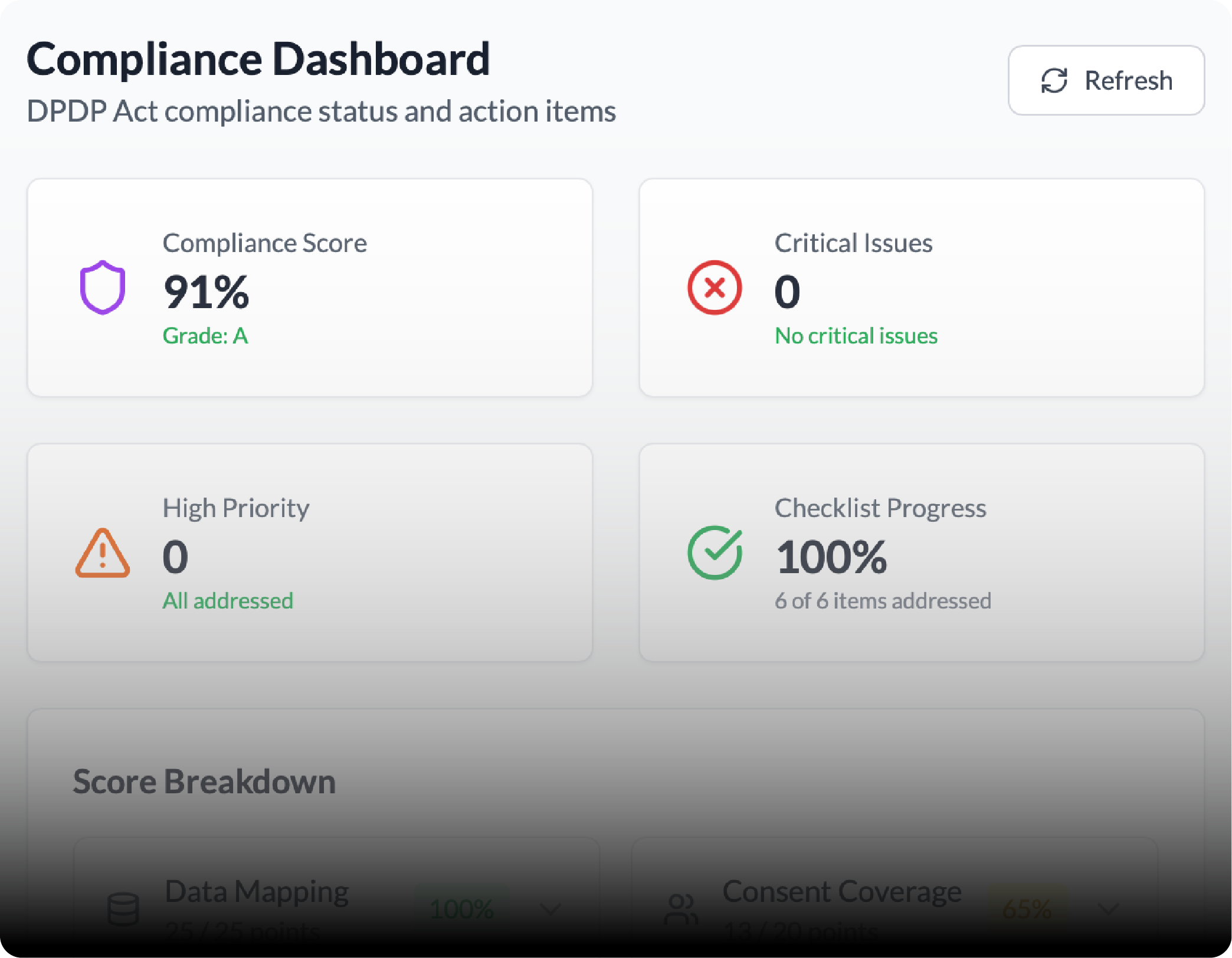The width and height of the screenshot is (1232, 958).
Task: Click the Refresh button
Action: (x=1106, y=80)
